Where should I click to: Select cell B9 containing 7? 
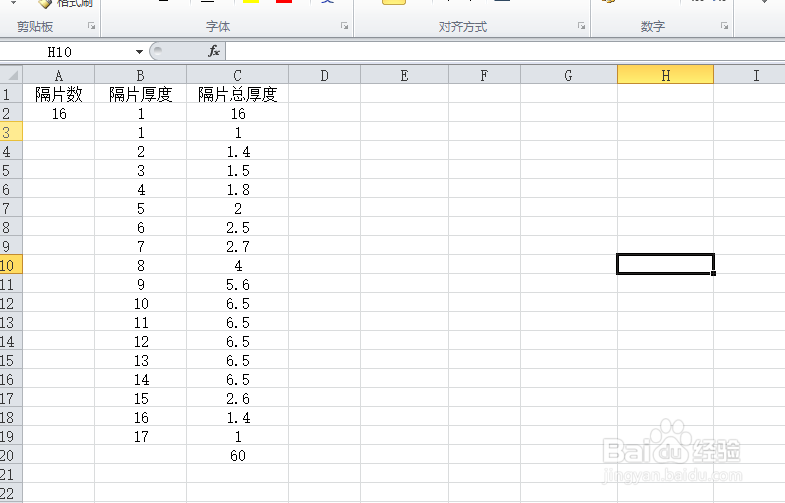coord(141,246)
